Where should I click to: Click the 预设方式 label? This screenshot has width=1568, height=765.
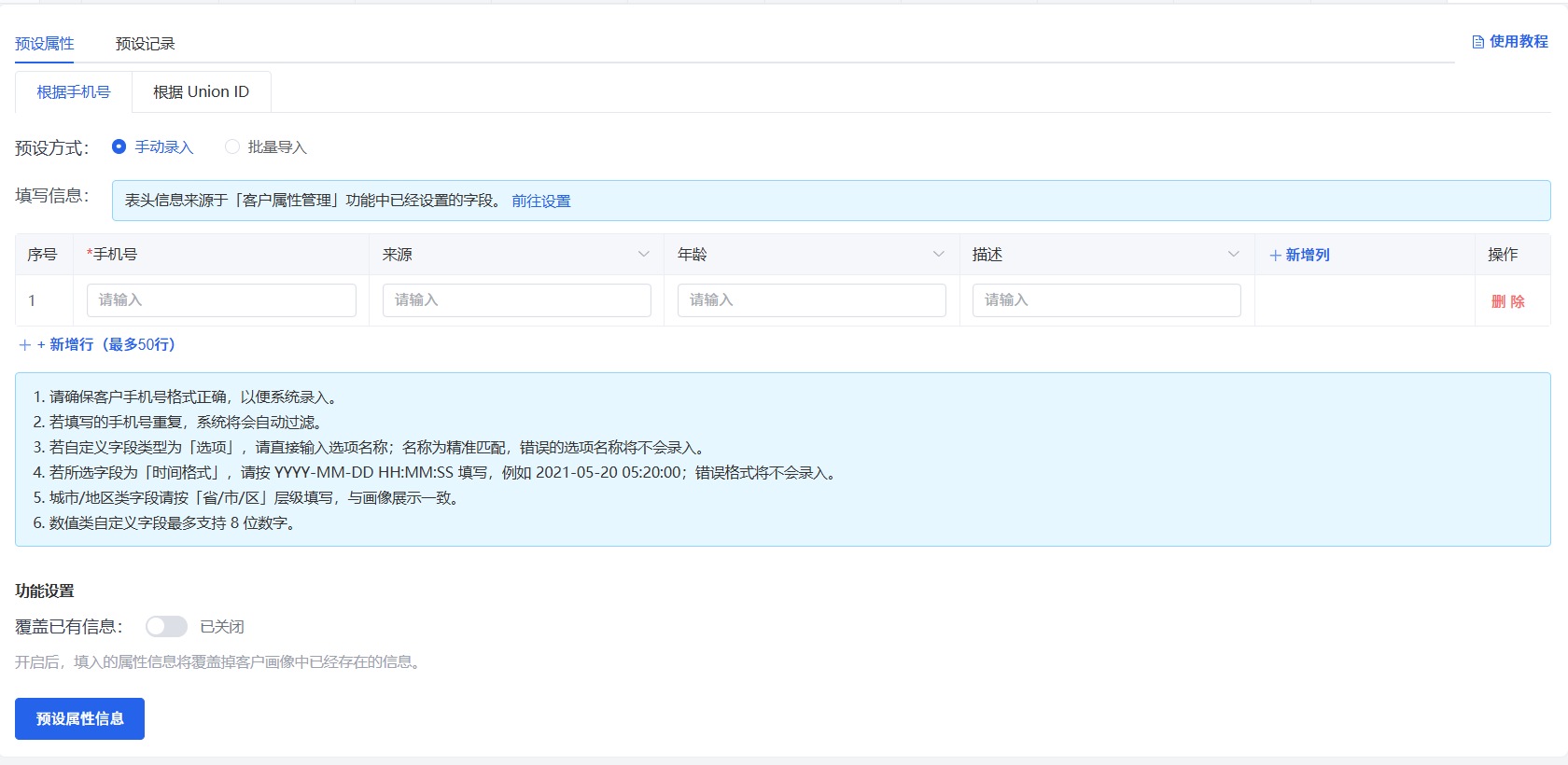(52, 147)
